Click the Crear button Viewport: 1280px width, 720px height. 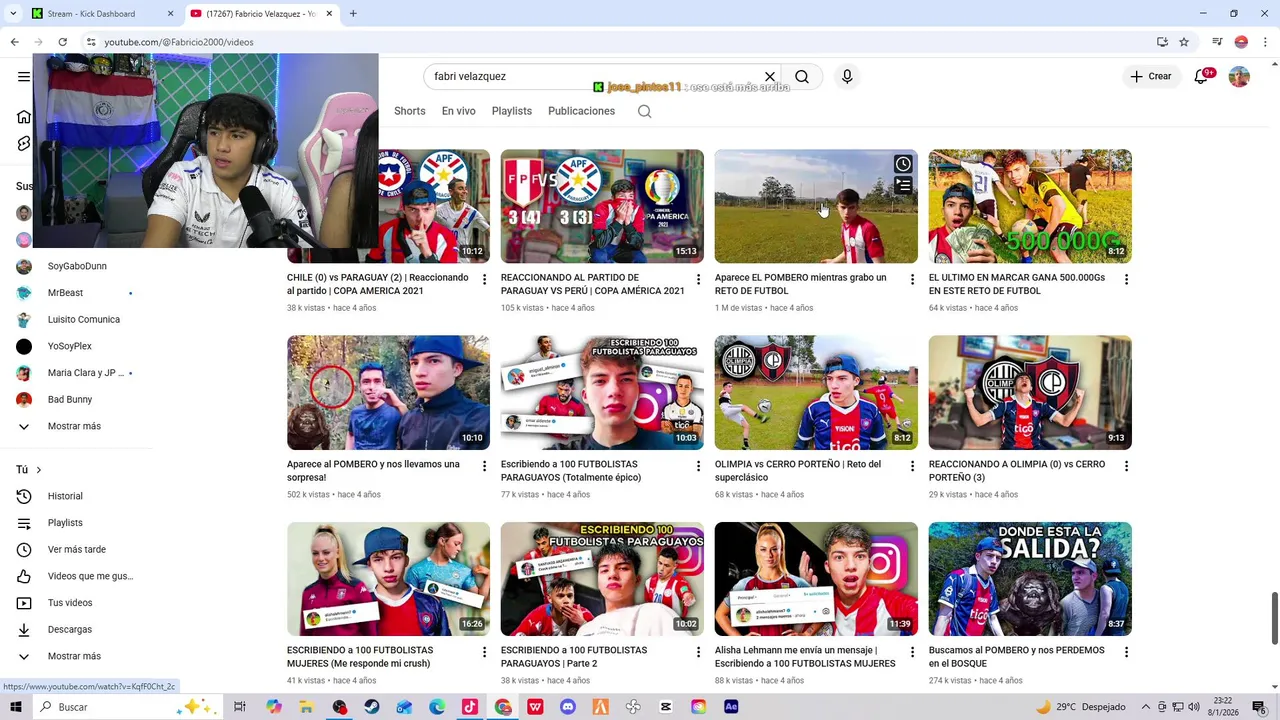[1151, 77]
